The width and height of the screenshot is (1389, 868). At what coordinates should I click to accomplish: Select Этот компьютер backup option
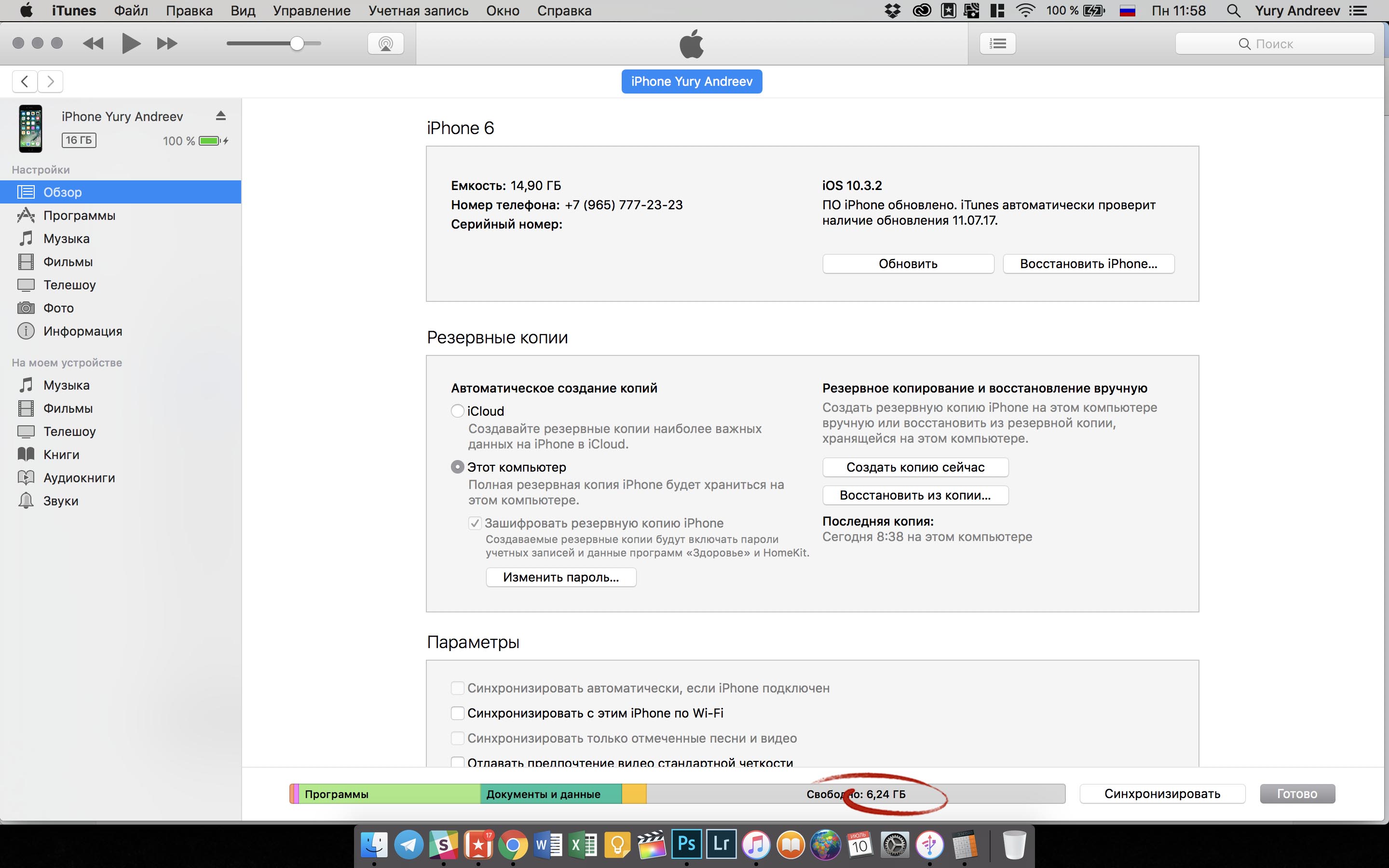point(457,467)
